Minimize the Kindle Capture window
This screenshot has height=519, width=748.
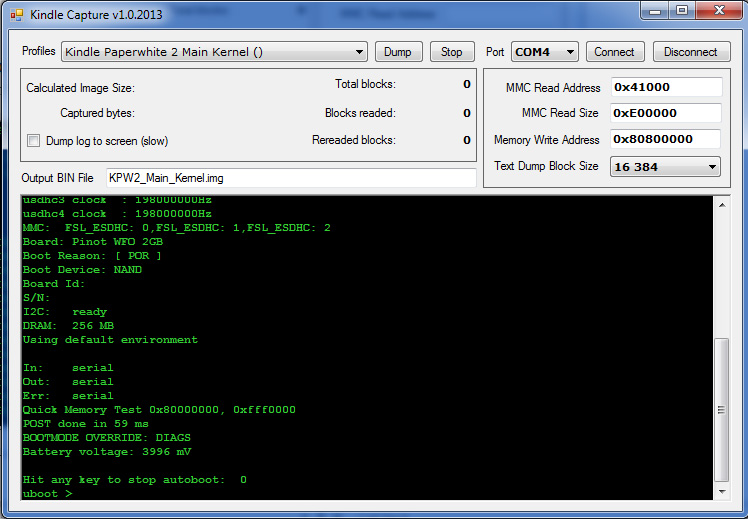click(655, 10)
